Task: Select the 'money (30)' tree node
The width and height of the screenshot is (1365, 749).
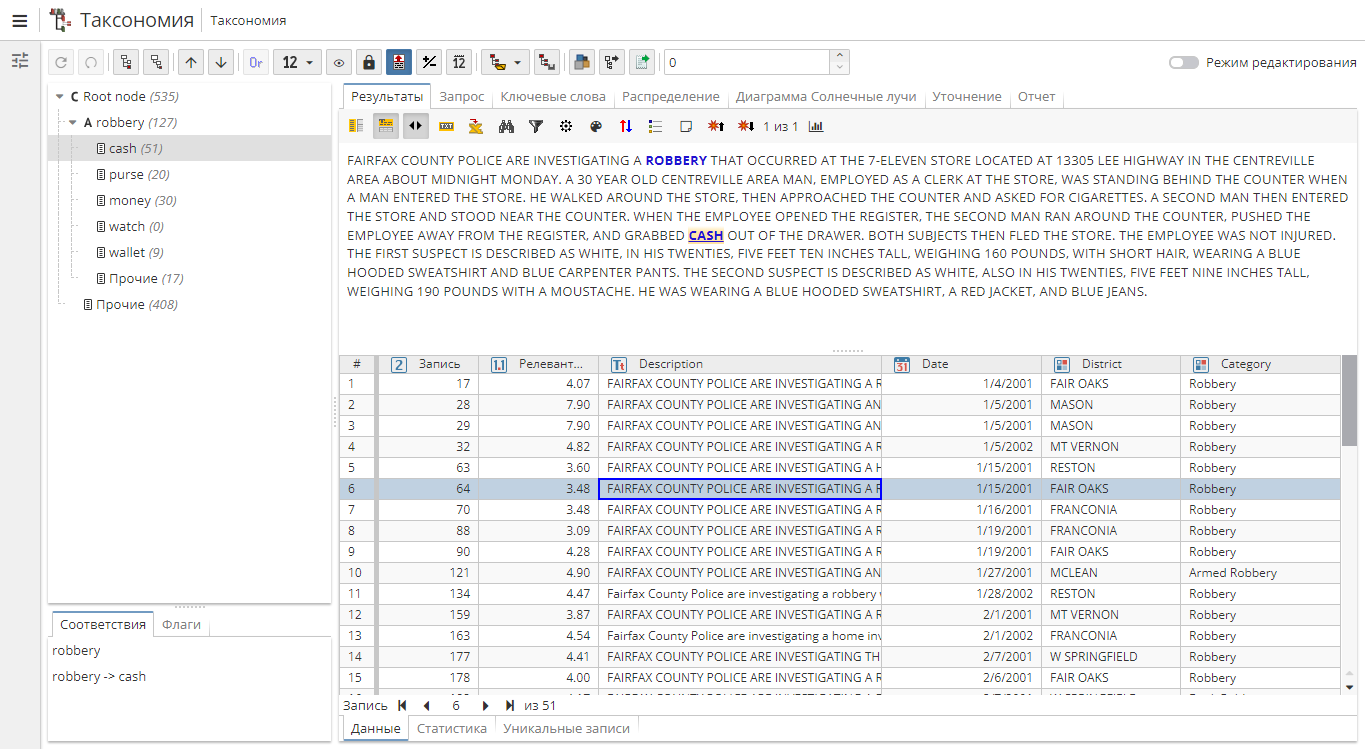Action: pyautogui.click(x=142, y=200)
